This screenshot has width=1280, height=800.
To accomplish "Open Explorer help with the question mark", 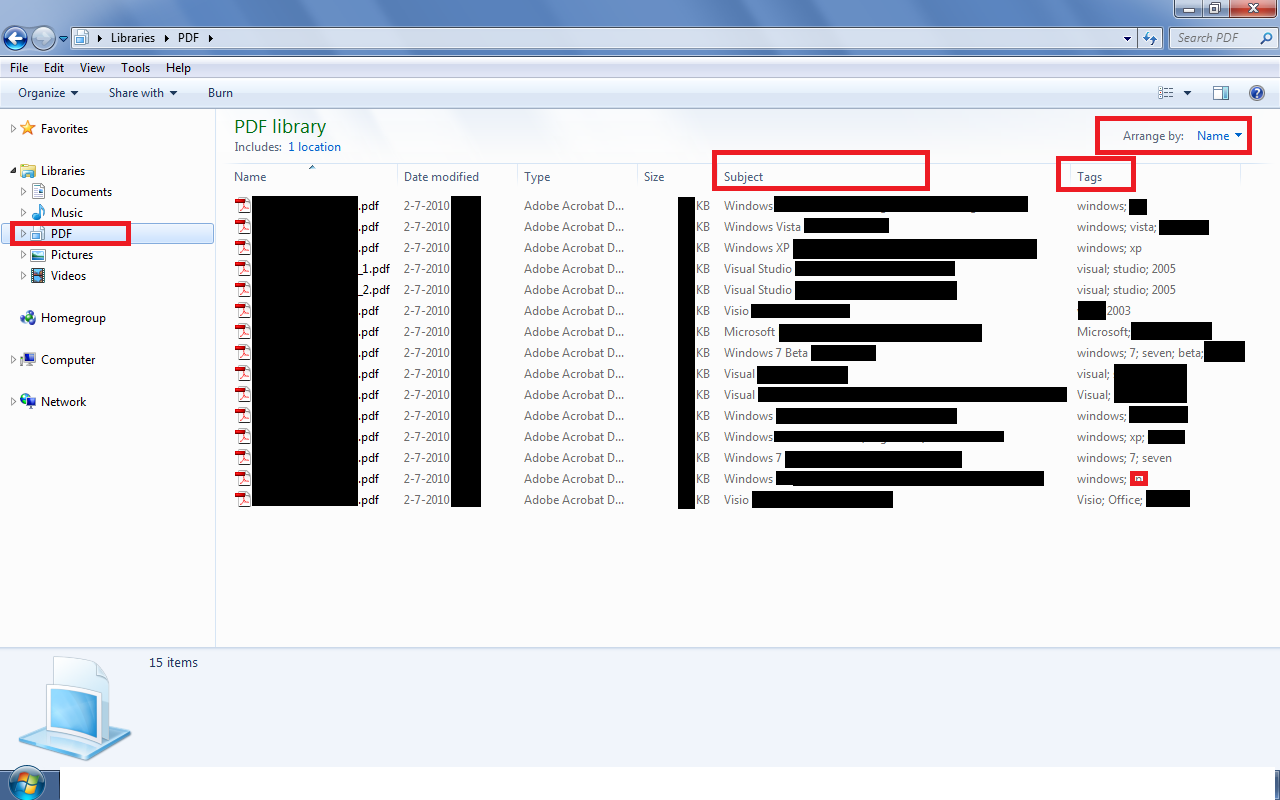I will 1257,93.
